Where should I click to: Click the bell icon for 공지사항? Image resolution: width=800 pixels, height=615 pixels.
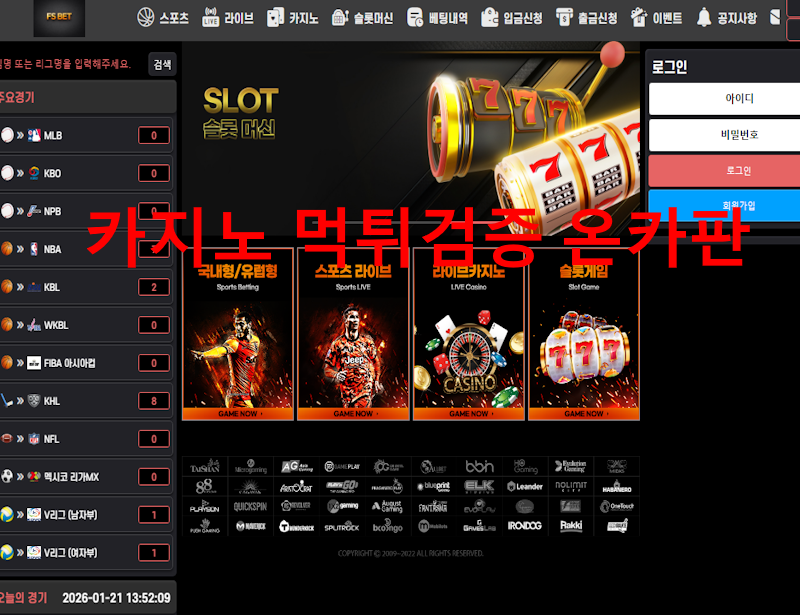pyautogui.click(x=704, y=17)
